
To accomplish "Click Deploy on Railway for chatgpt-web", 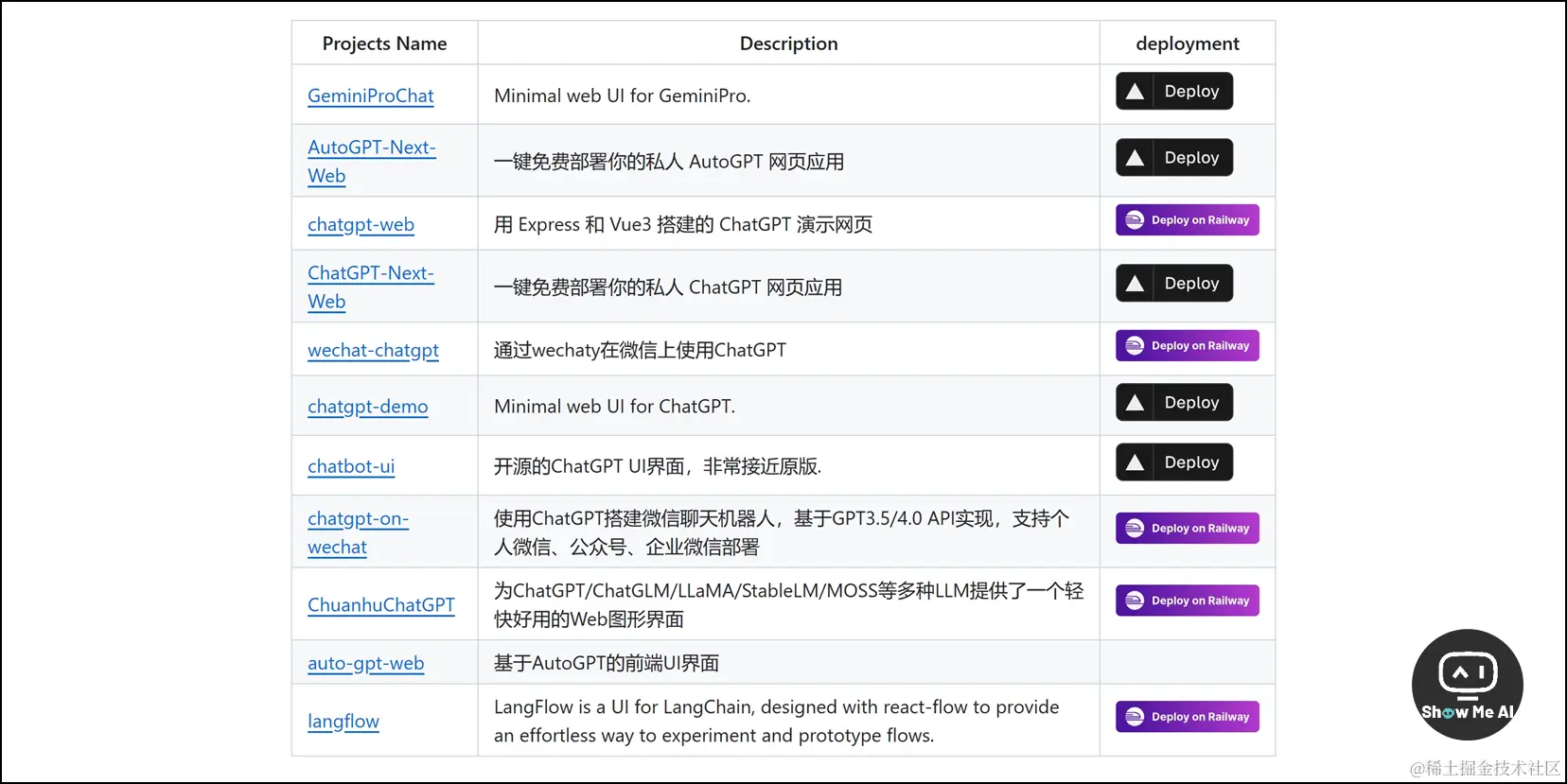I will click(x=1188, y=219).
